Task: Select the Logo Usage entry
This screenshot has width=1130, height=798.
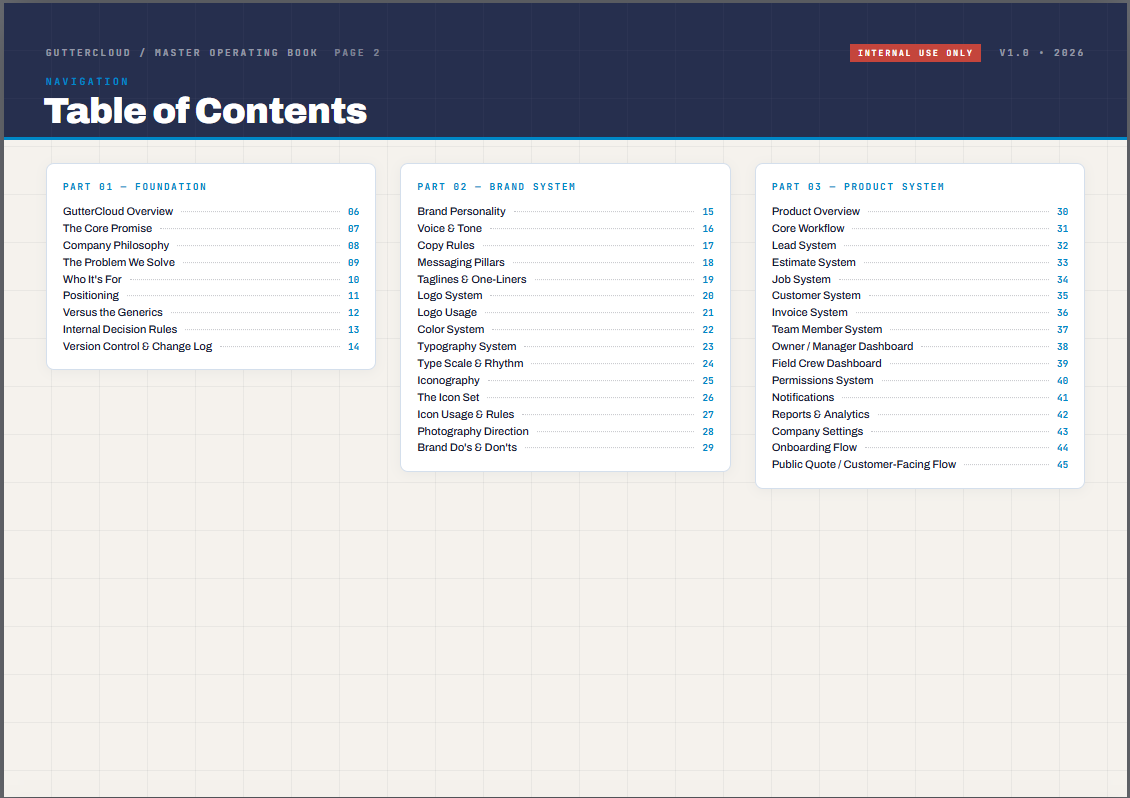Action: point(565,312)
